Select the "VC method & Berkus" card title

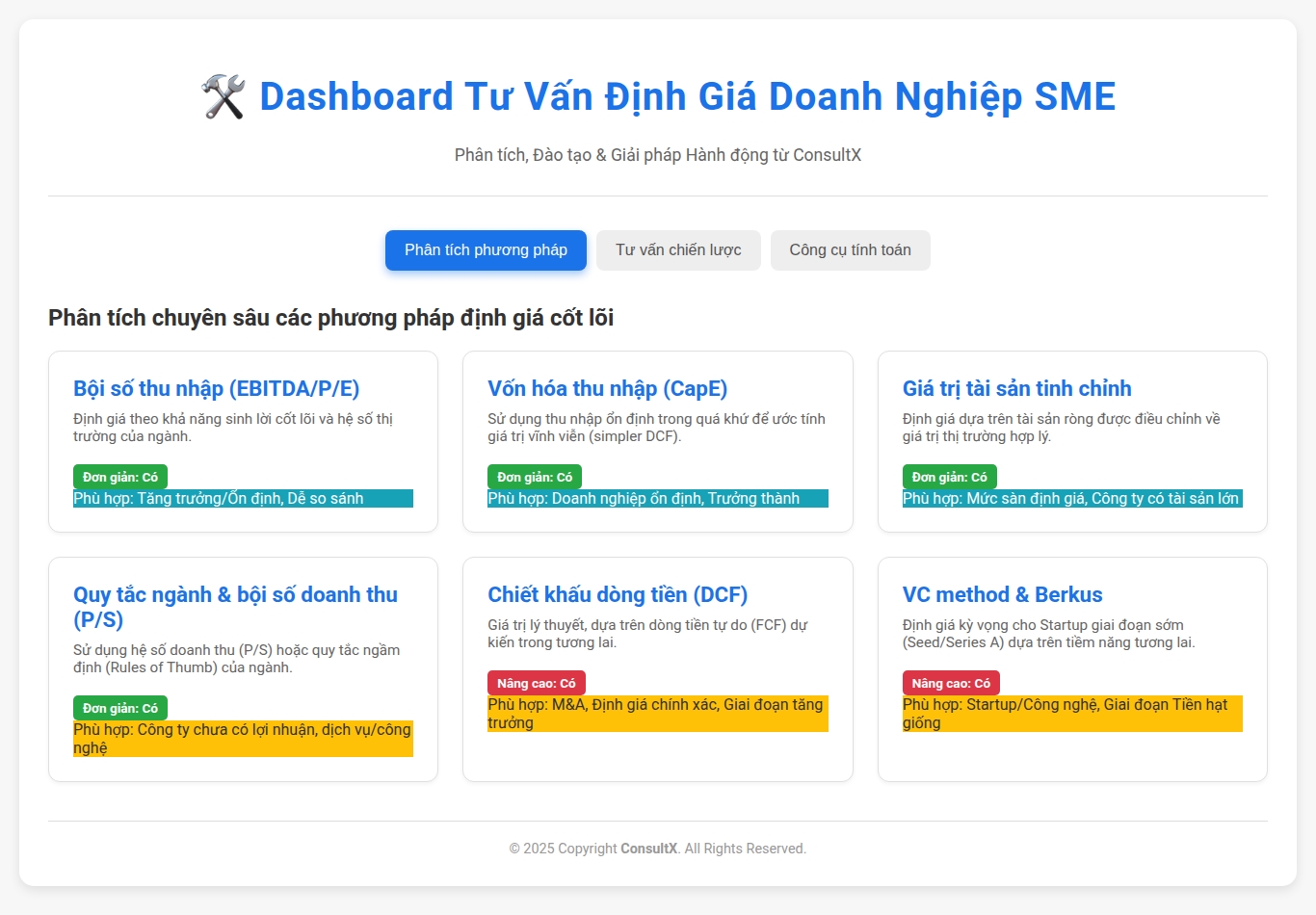coord(1002,595)
